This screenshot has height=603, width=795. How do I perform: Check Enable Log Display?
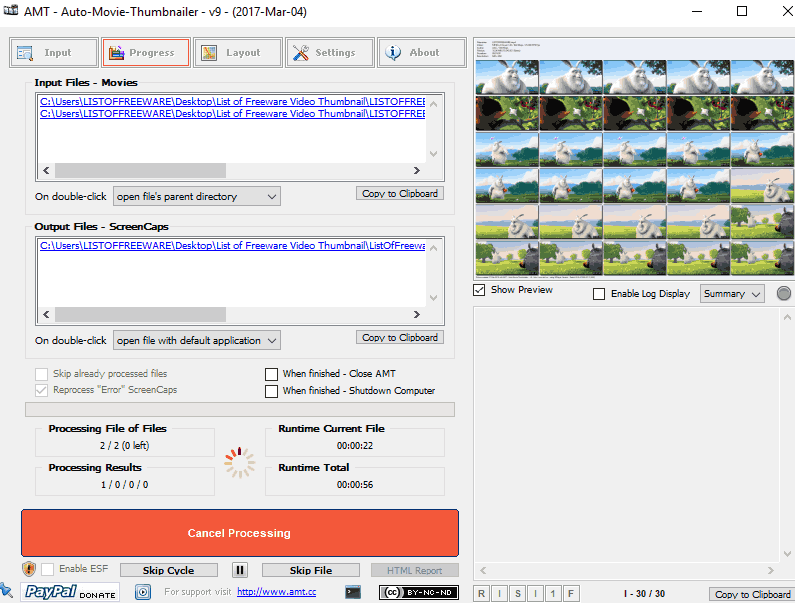tap(599, 294)
